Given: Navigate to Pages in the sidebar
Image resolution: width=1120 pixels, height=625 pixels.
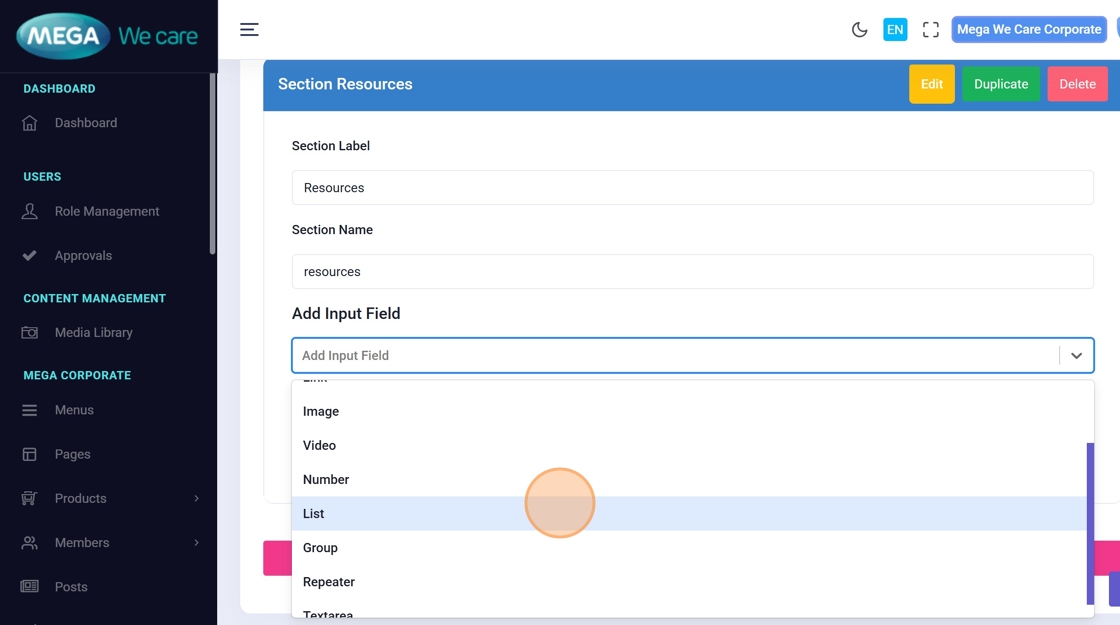Looking at the screenshot, I should point(72,454).
